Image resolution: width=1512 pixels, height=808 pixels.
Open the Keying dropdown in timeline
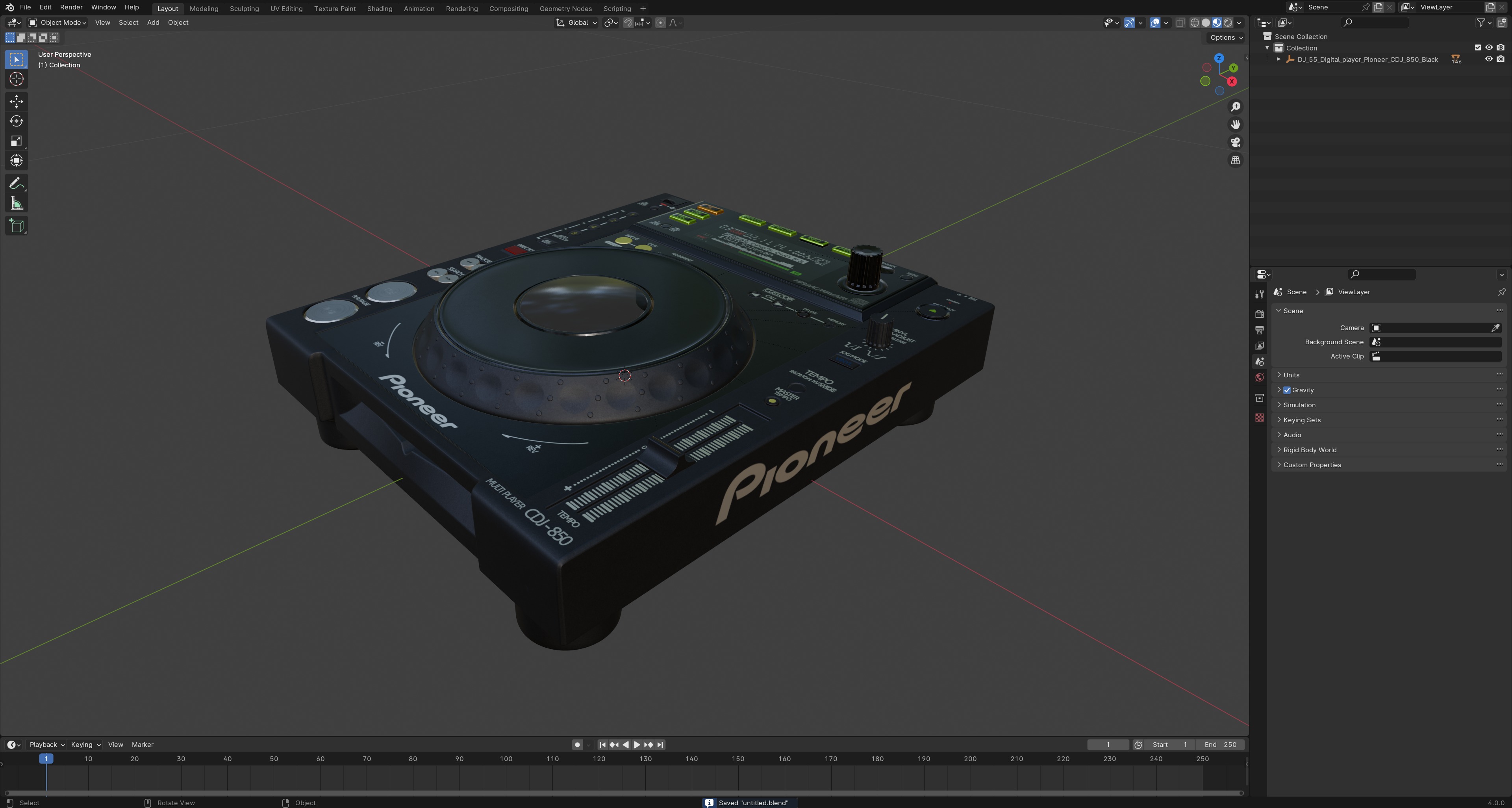[x=86, y=745]
